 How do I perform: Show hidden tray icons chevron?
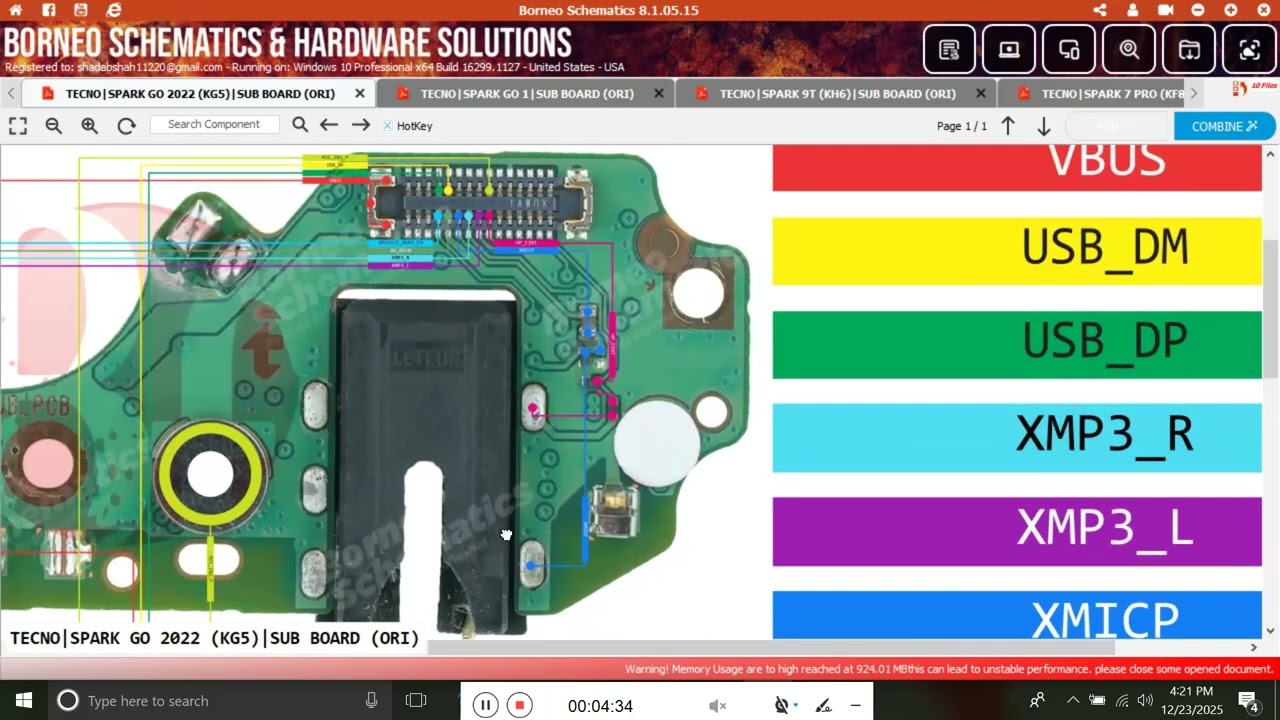click(x=1073, y=700)
